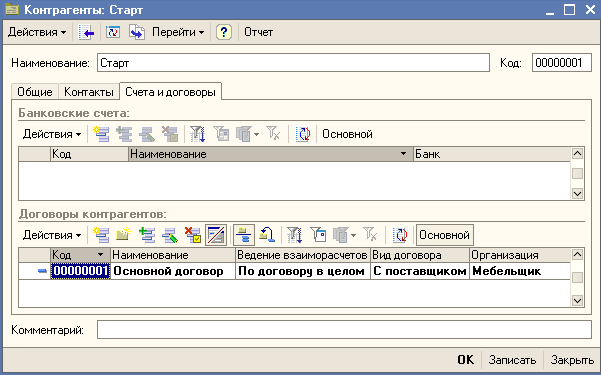Image resolution: width=601 pixels, height=375 pixels.
Task: Click the Организация column header
Action: 520,255
